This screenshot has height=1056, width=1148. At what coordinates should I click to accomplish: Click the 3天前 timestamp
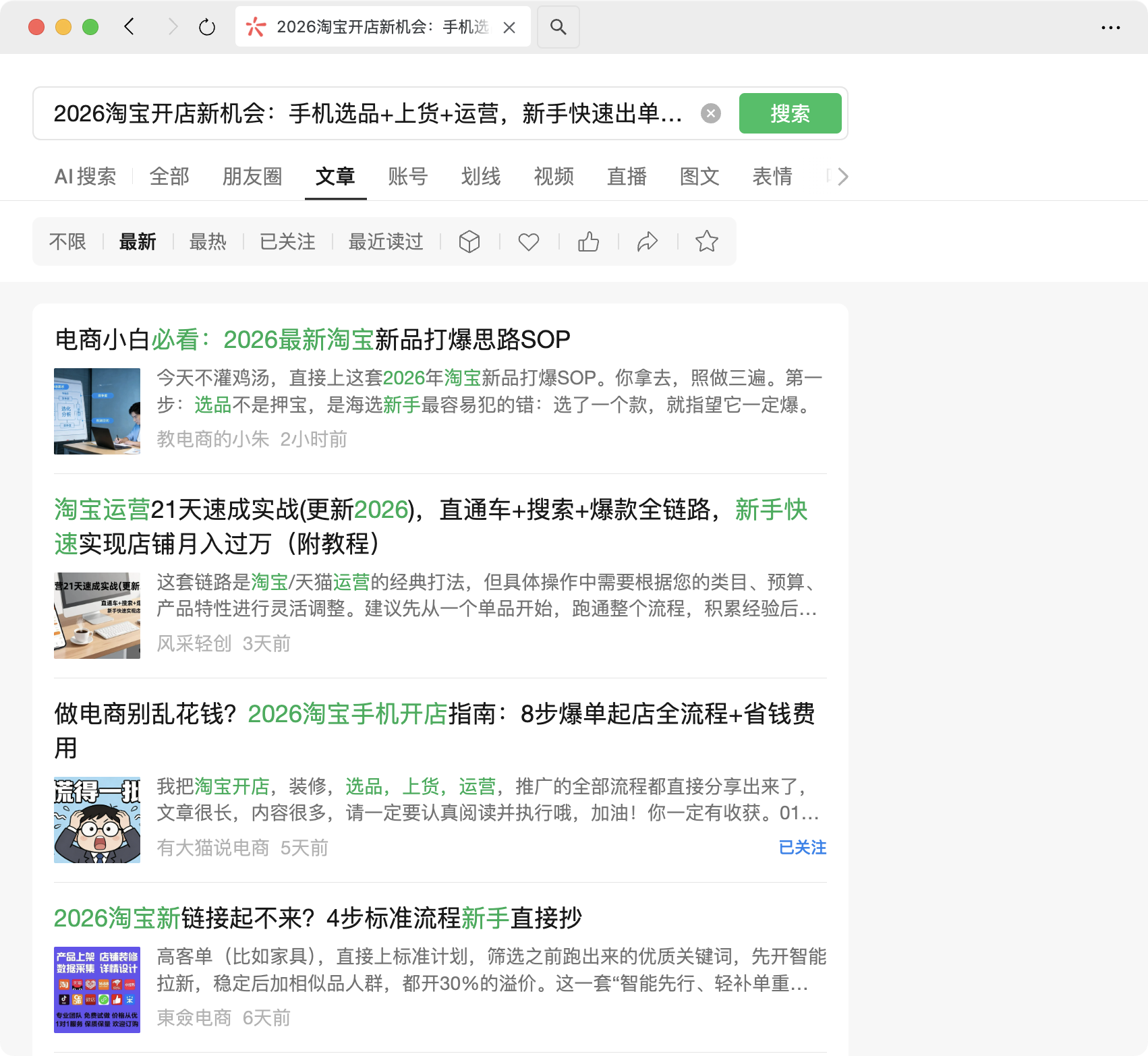tap(266, 644)
